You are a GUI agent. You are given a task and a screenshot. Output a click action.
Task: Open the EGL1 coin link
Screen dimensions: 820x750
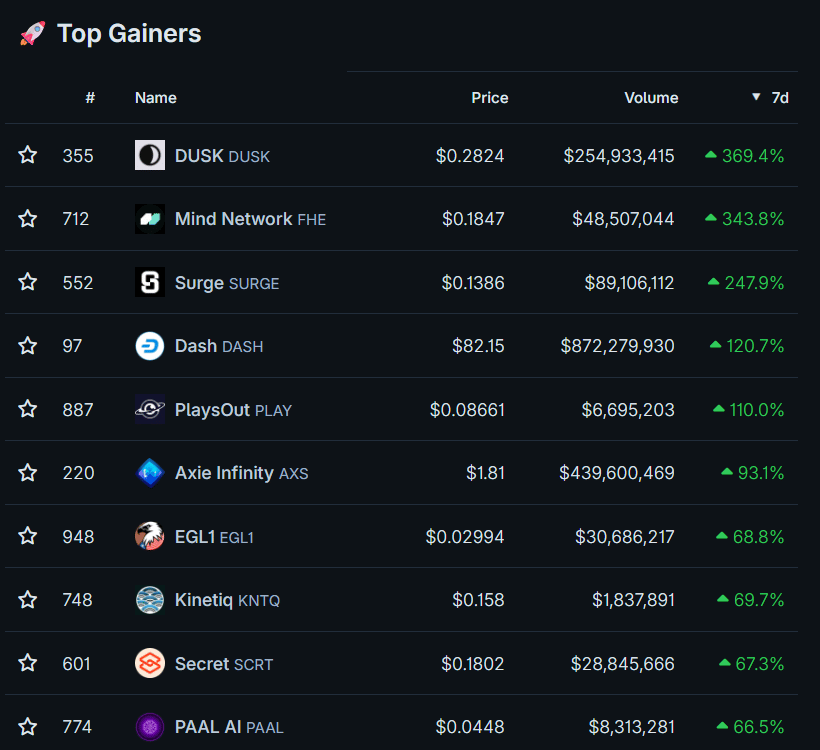tap(214, 537)
